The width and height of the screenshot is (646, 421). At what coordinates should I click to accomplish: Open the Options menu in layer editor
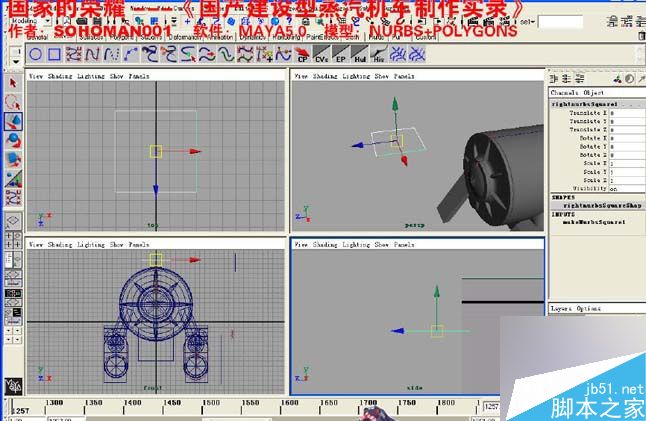589,308
